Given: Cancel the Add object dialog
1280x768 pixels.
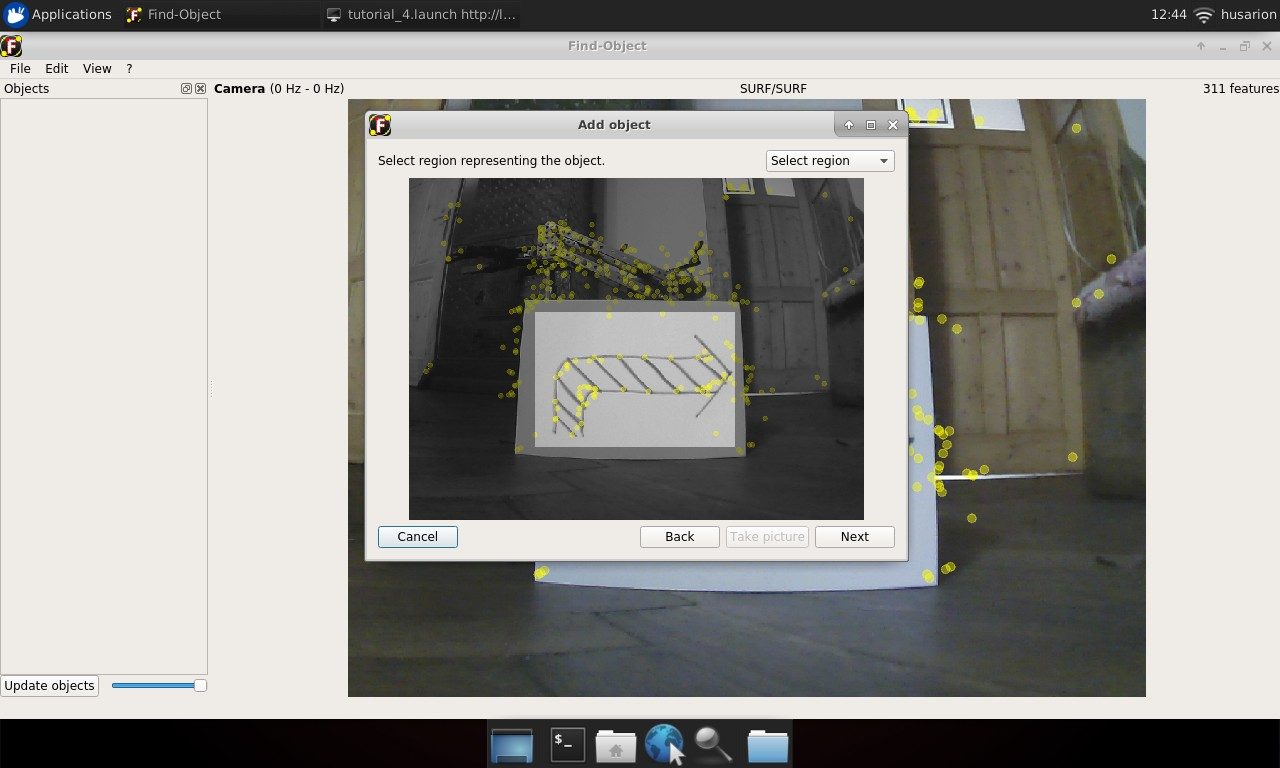Looking at the screenshot, I should click(418, 537).
